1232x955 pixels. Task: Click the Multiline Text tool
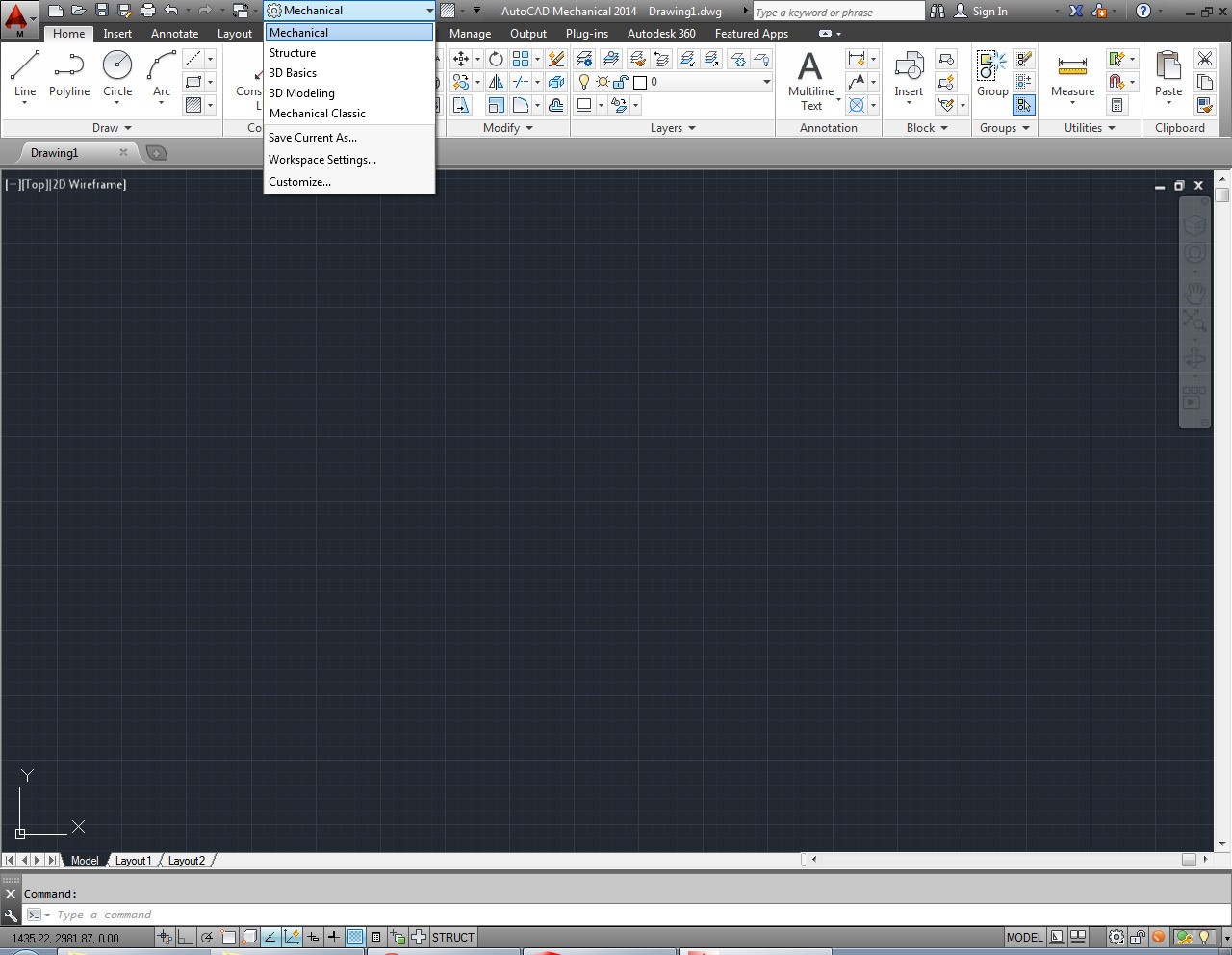pos(811,80)
